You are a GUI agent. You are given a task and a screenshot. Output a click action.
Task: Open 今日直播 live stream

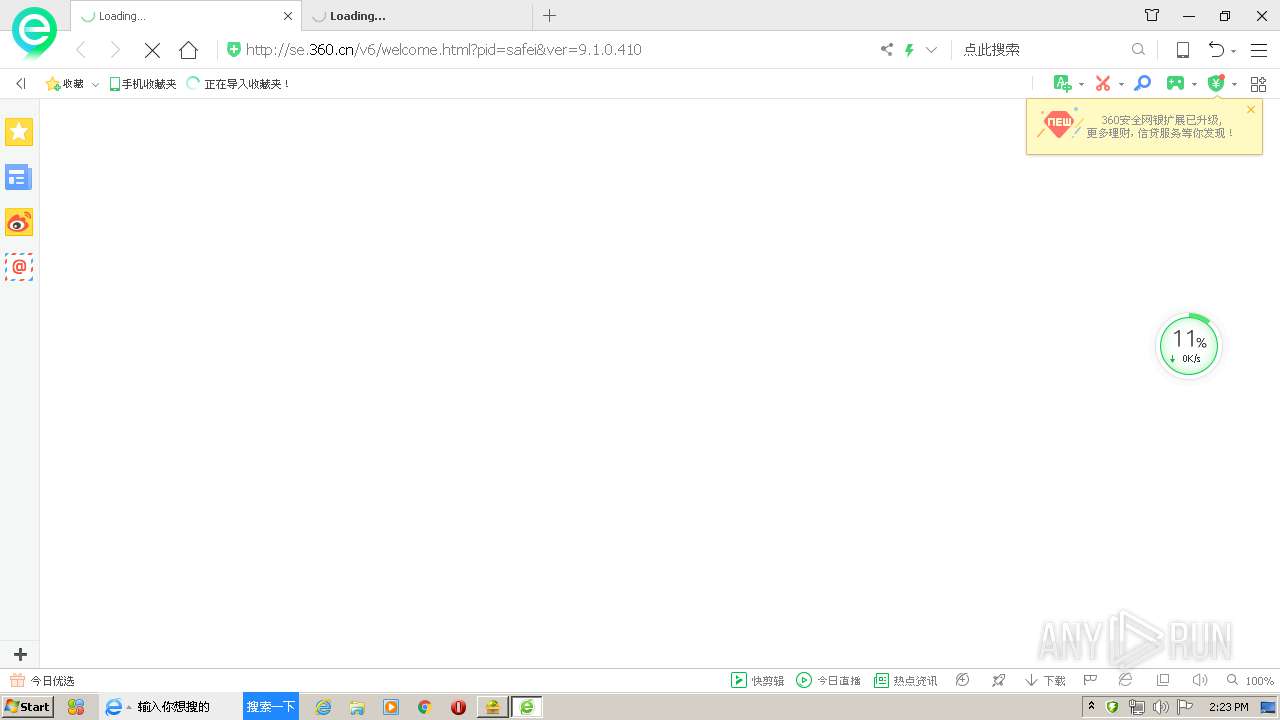(x=828, y=680)
